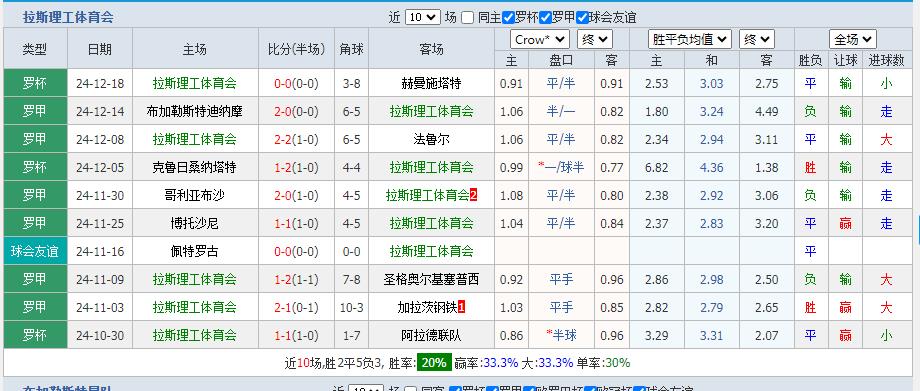
Task: Click the *一/球半 handicap cell
Action: click(561, 167)
